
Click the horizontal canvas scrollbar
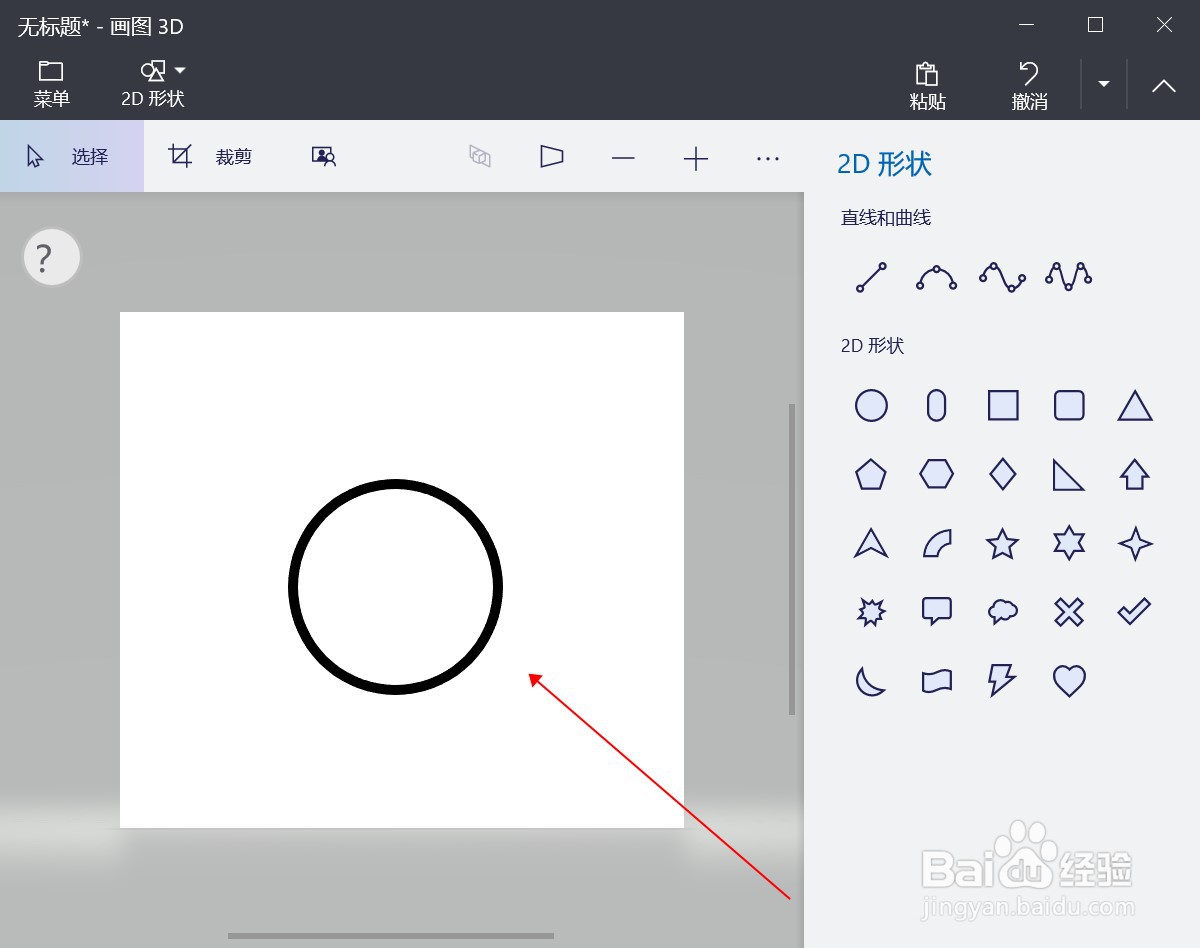(x=391, y=936)
